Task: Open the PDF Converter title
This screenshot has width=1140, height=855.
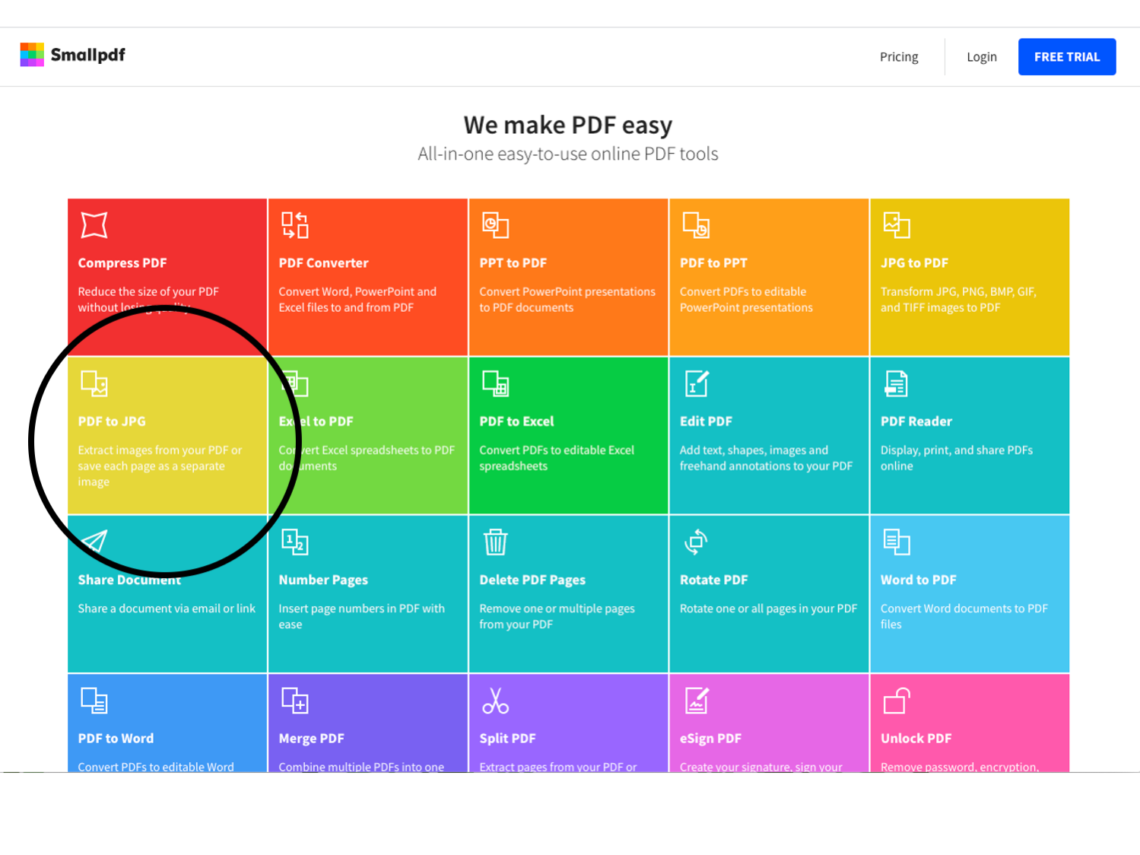Action: click(324, 263)
